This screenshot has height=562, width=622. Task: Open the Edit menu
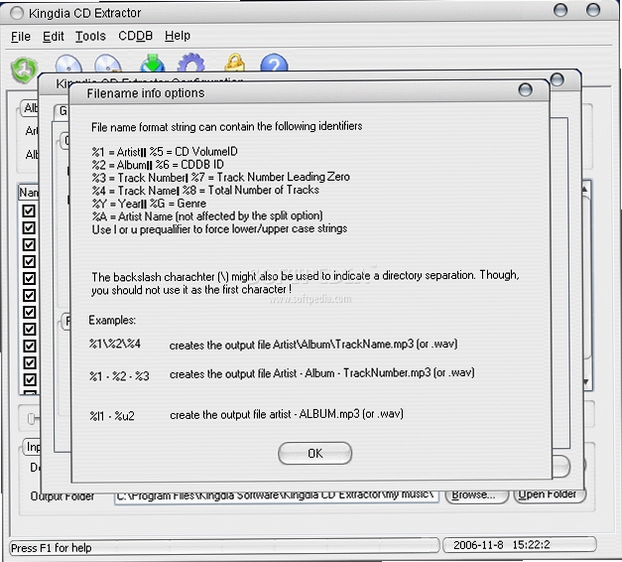tap(53, 36)
